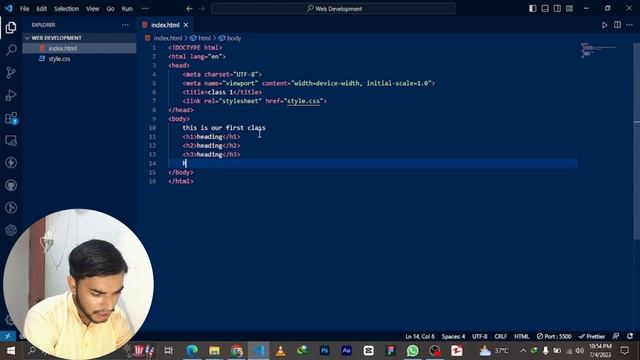
Task: Change indentation via Spaces: 4
Action: tap(453, 336)
